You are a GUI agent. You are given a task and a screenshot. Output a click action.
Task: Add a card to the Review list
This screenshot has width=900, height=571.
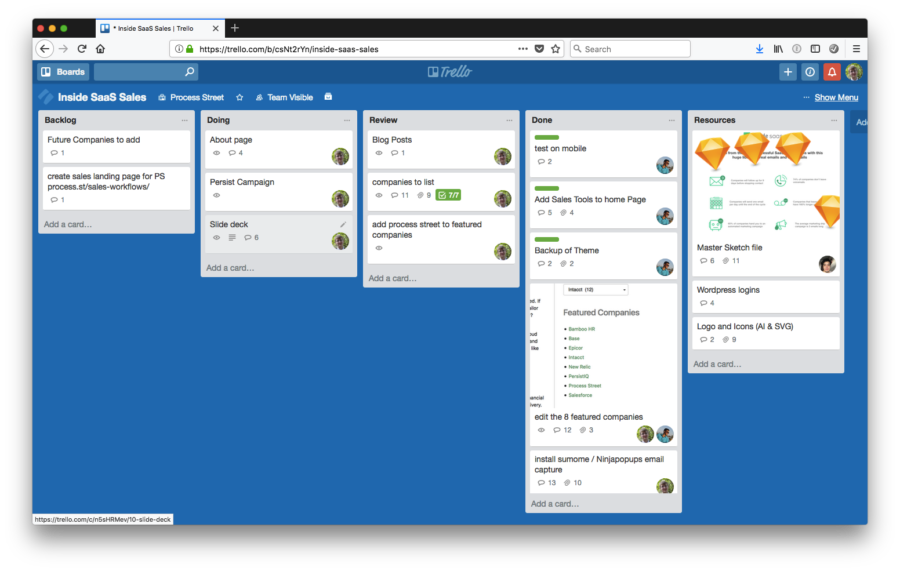click(393, 278)
